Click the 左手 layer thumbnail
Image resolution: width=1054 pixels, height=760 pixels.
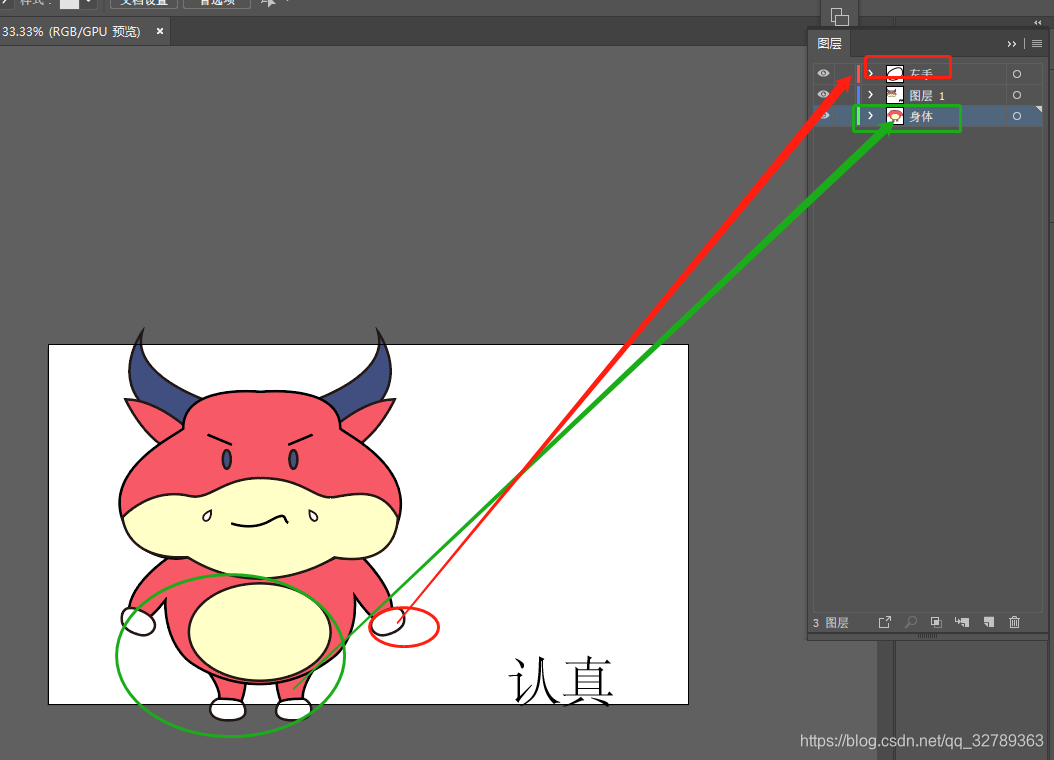[895, 73]
